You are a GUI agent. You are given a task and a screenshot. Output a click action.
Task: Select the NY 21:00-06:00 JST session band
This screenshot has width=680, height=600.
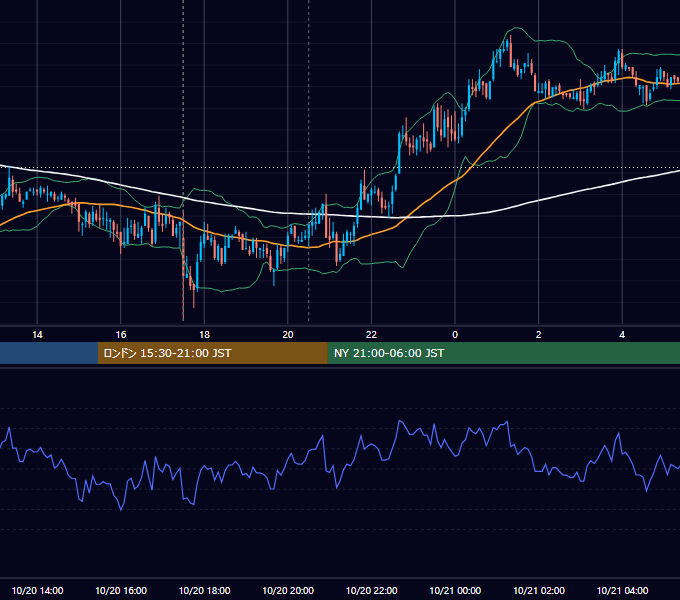503,353
